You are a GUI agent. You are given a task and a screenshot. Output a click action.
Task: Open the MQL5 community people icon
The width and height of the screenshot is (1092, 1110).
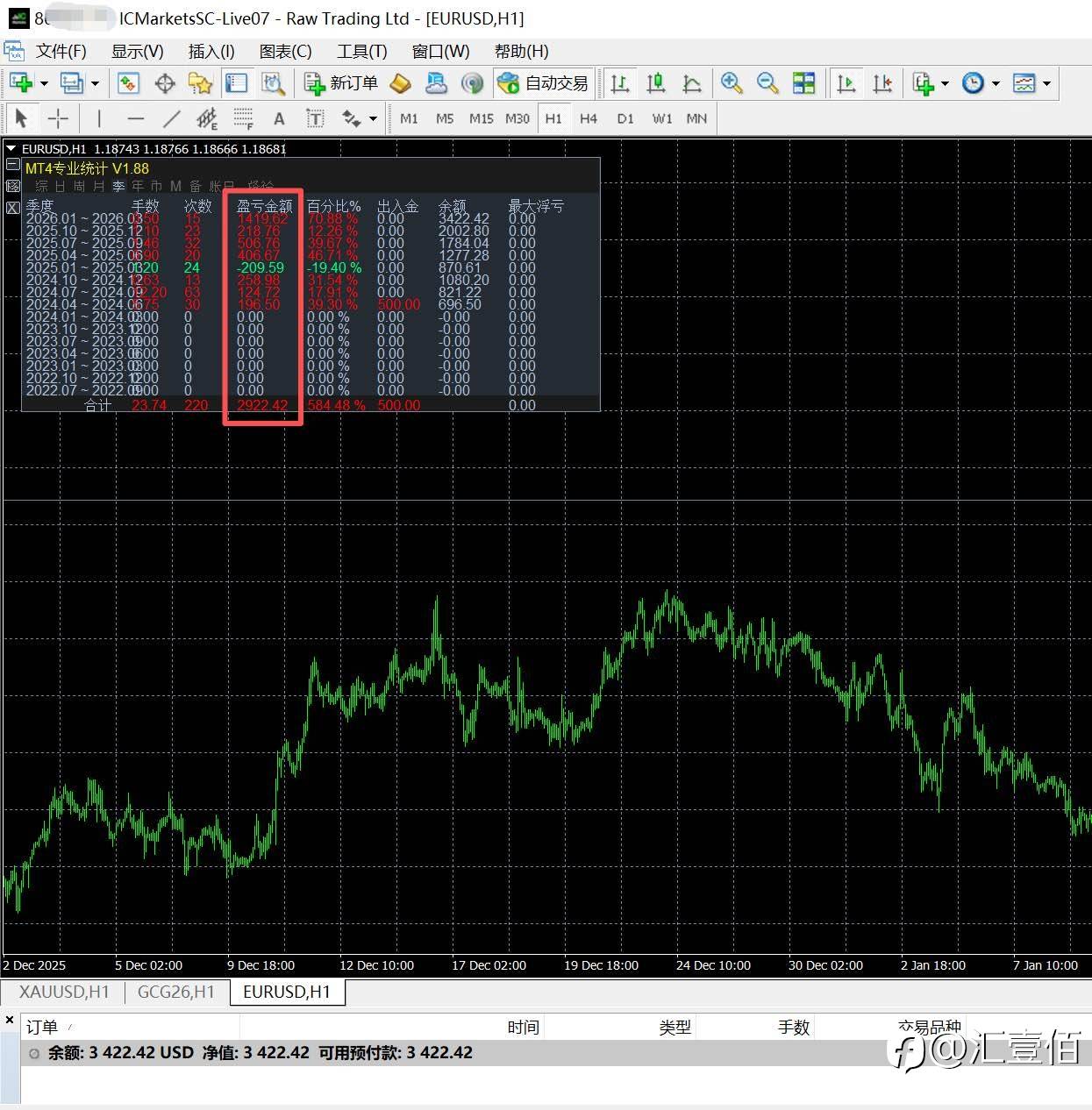(436, 83)
